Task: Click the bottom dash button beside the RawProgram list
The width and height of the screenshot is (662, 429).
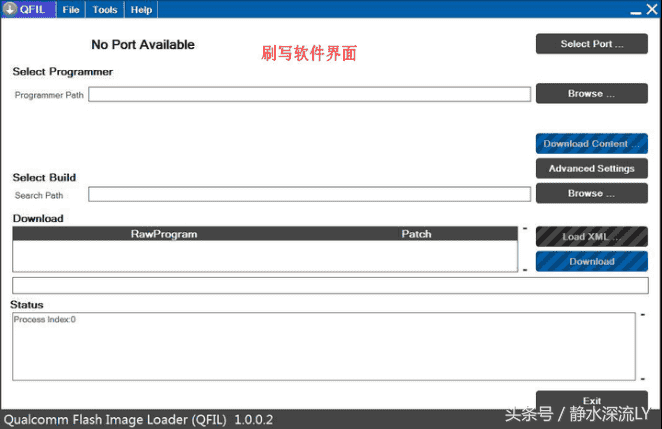Action: pos(525,269)
